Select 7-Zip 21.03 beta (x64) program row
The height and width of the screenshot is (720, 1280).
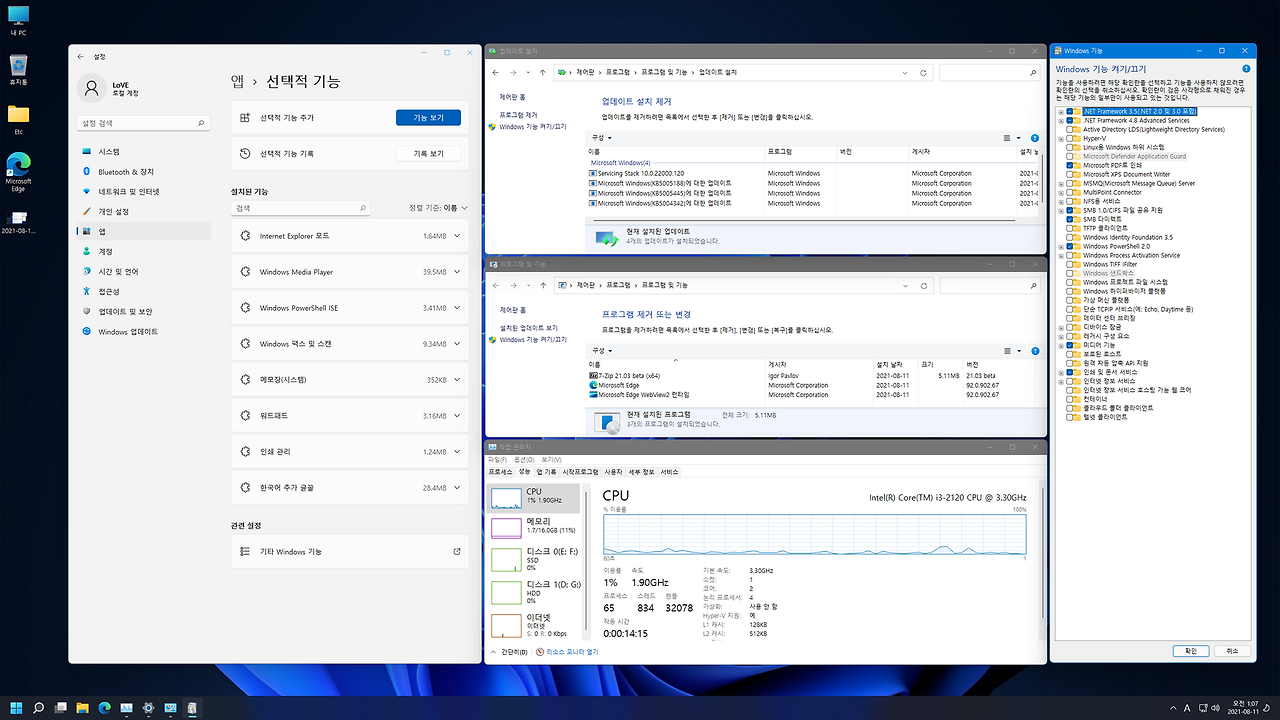pos(815,375)
